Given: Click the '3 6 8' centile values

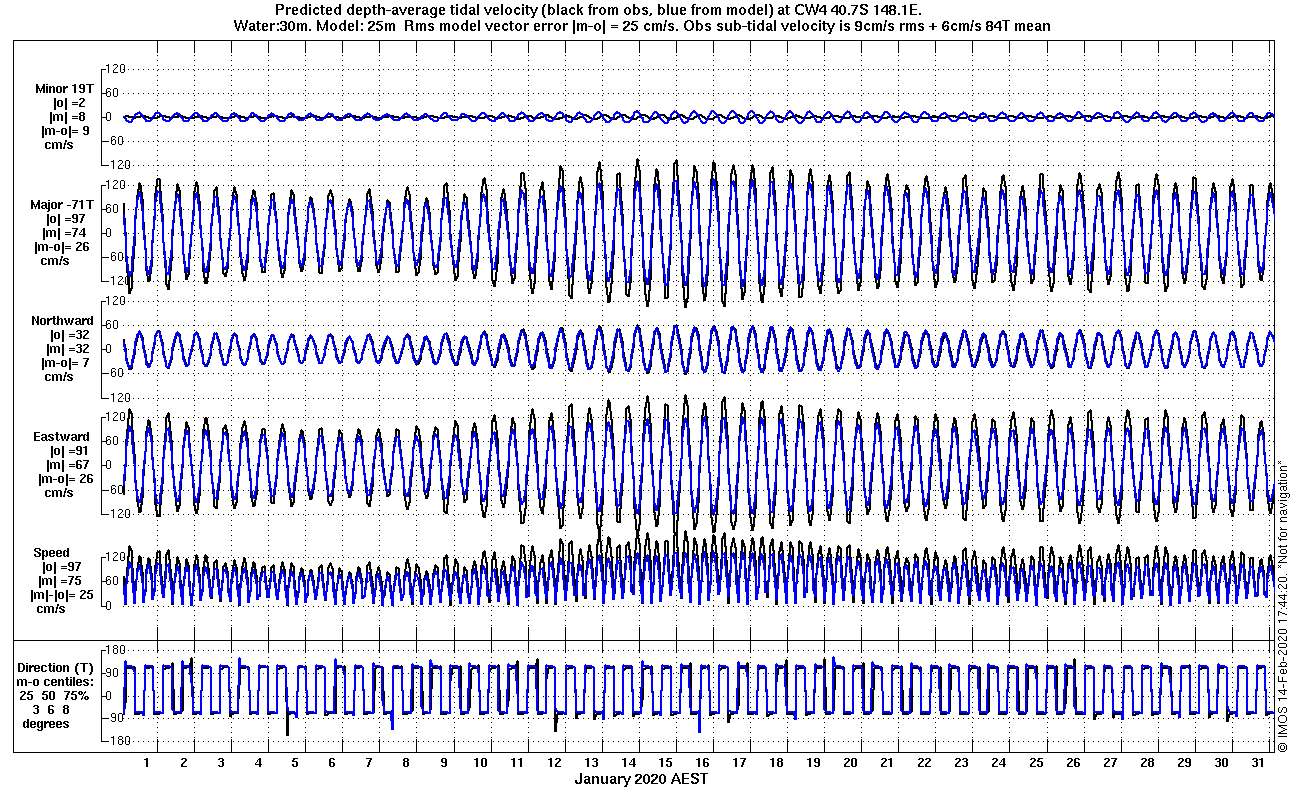Looking at the screenshot, I should [x=50, y=710].
